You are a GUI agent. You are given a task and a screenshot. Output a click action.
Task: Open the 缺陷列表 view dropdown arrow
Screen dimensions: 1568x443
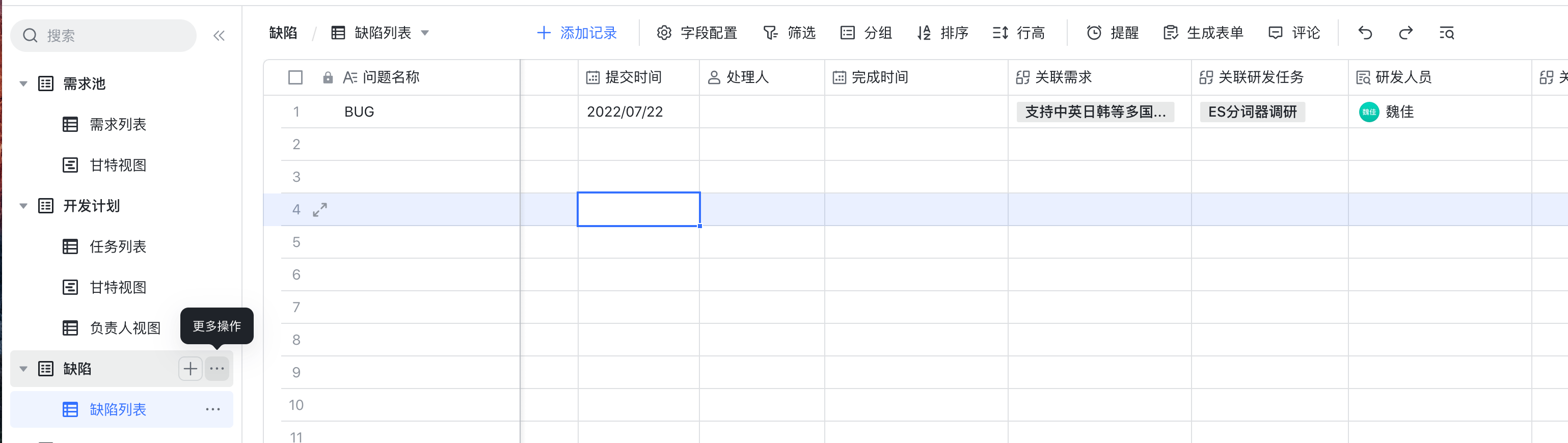pyautogui.click(x=425, y=33)
